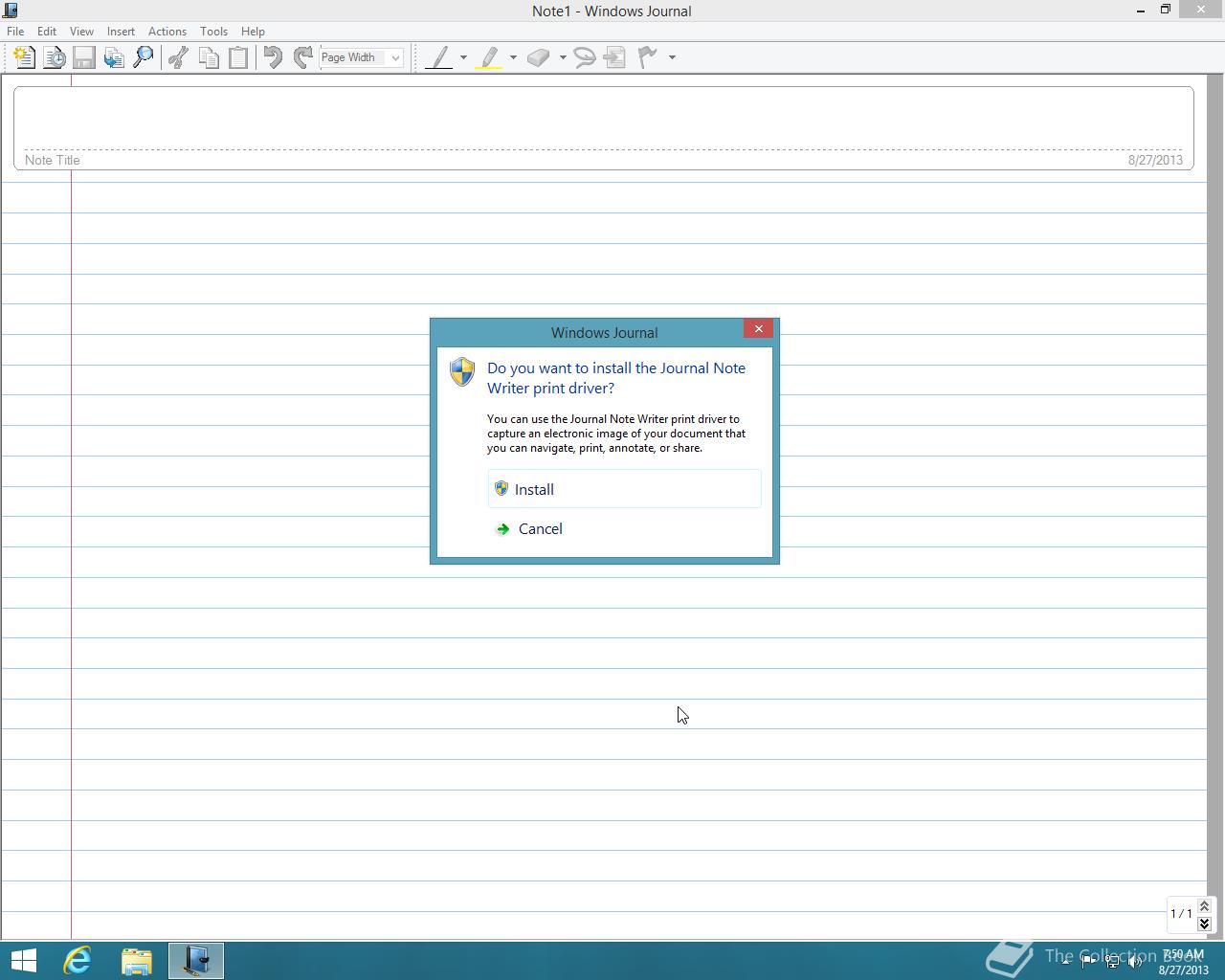The image size is (1225, 980).
Task: Click the Windows Start button
Action: pos(23,960)
